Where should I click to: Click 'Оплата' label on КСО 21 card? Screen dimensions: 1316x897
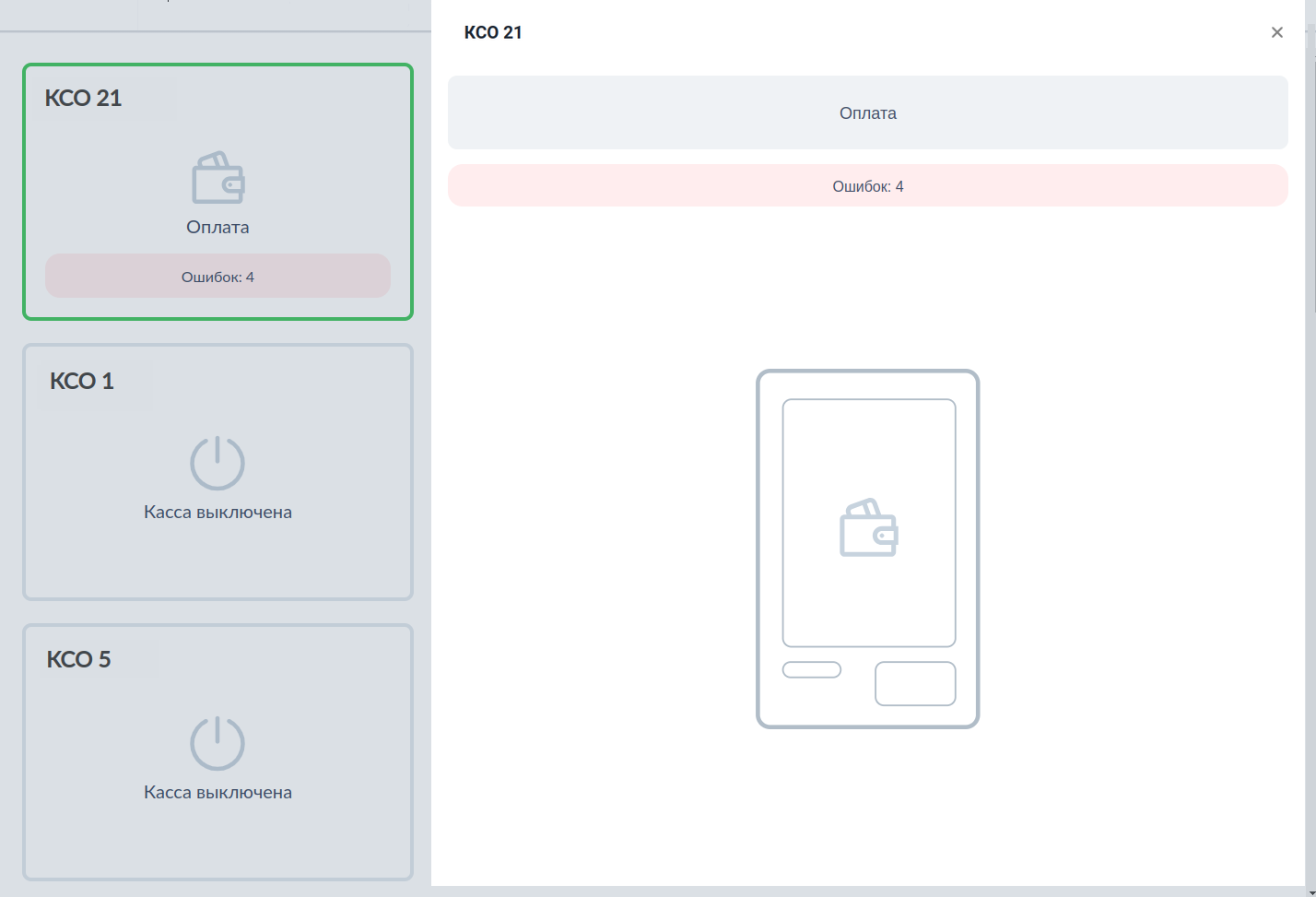click(217, 228)
